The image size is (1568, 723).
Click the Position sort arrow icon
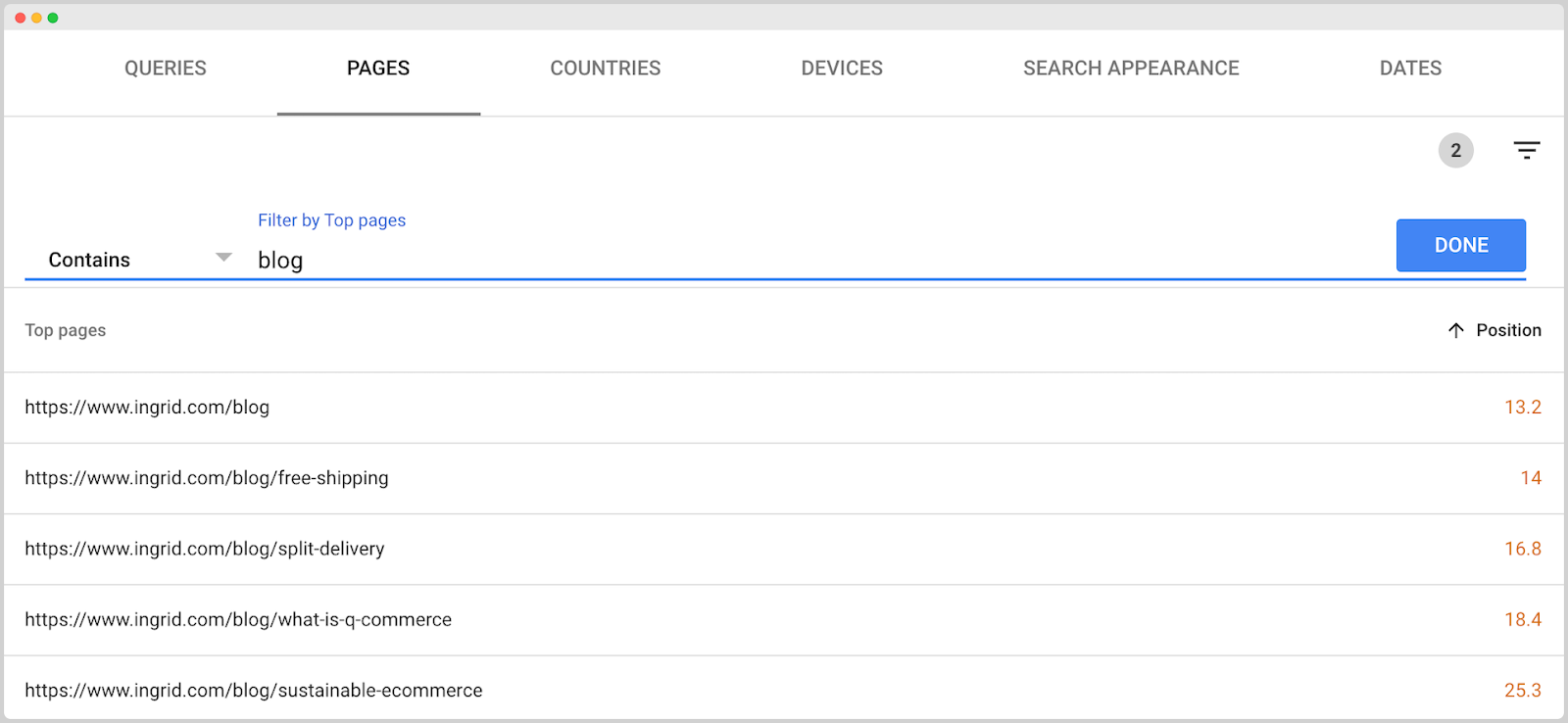coord(1456,331)
